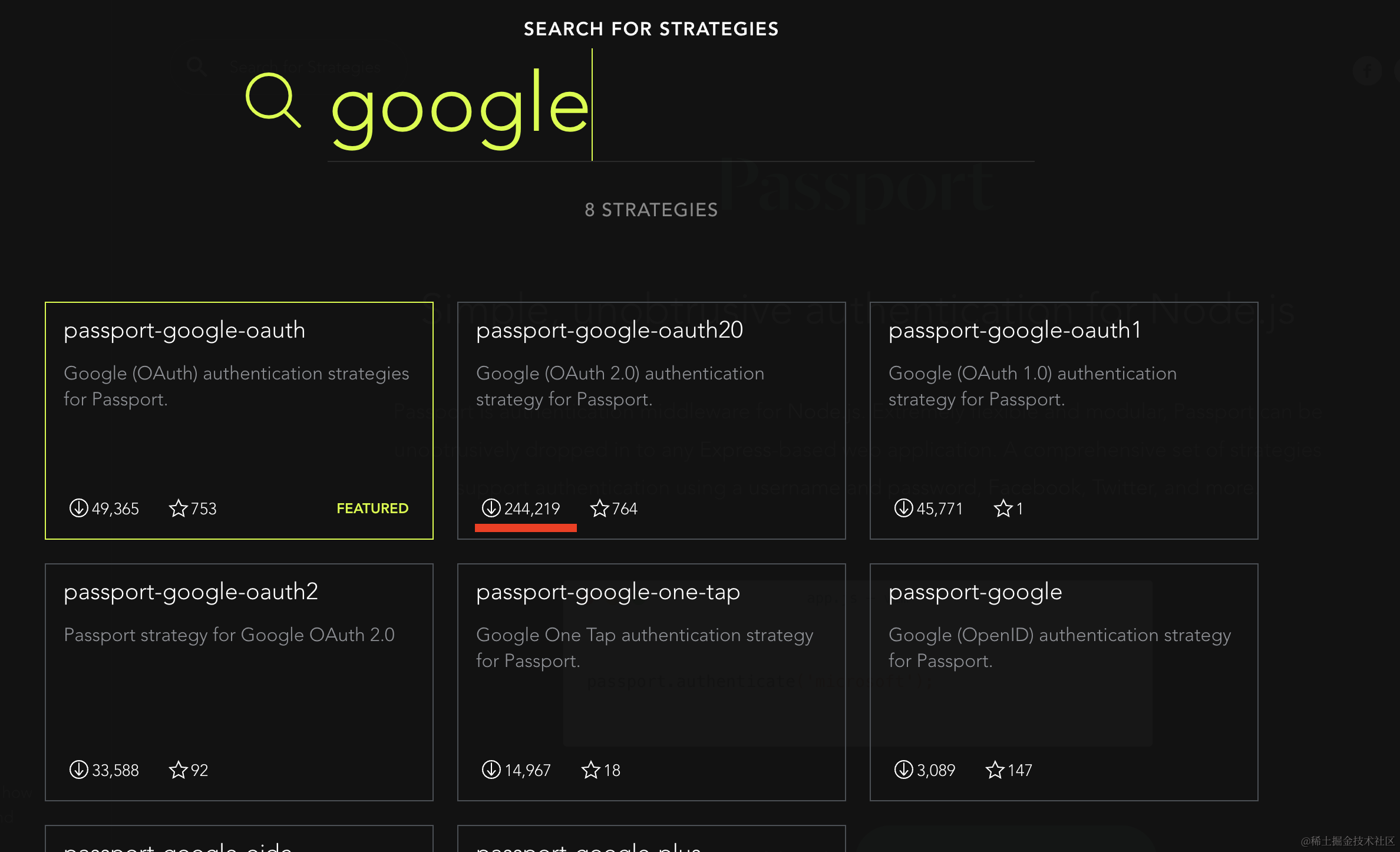
Task: Click the download icon on passport-google-one-tap card
Action: coord(491,770)
